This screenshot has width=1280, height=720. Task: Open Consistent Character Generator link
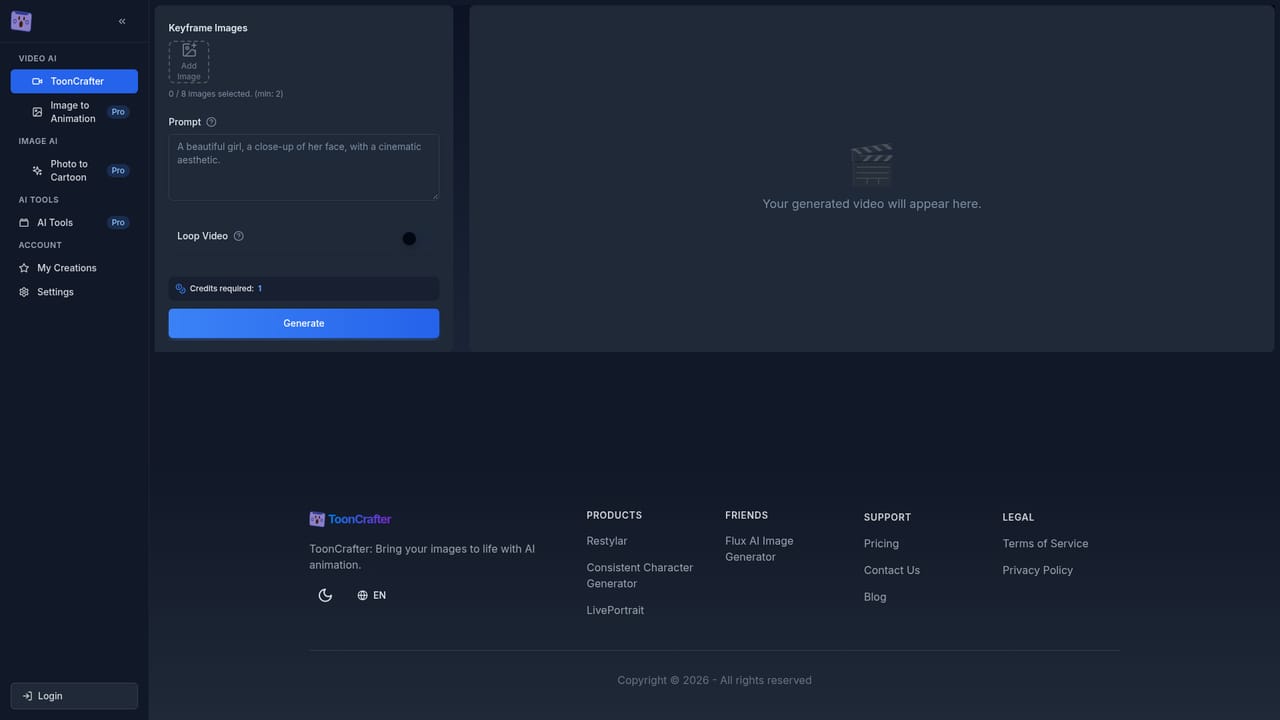click(x=640, y=575)
